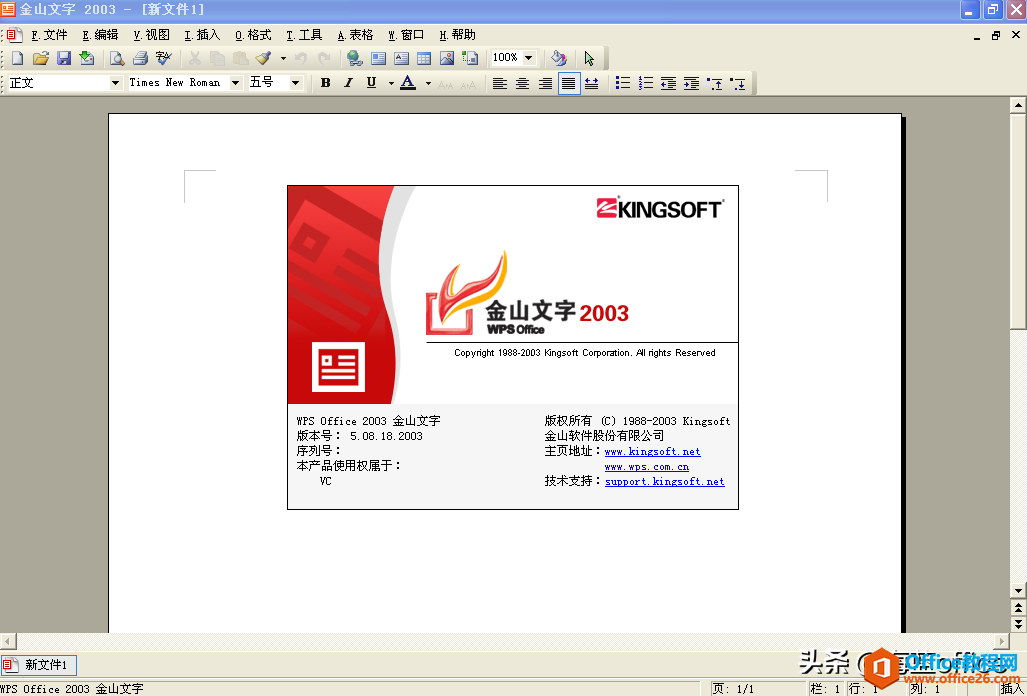Expand the font color arrow

point(428,83)
